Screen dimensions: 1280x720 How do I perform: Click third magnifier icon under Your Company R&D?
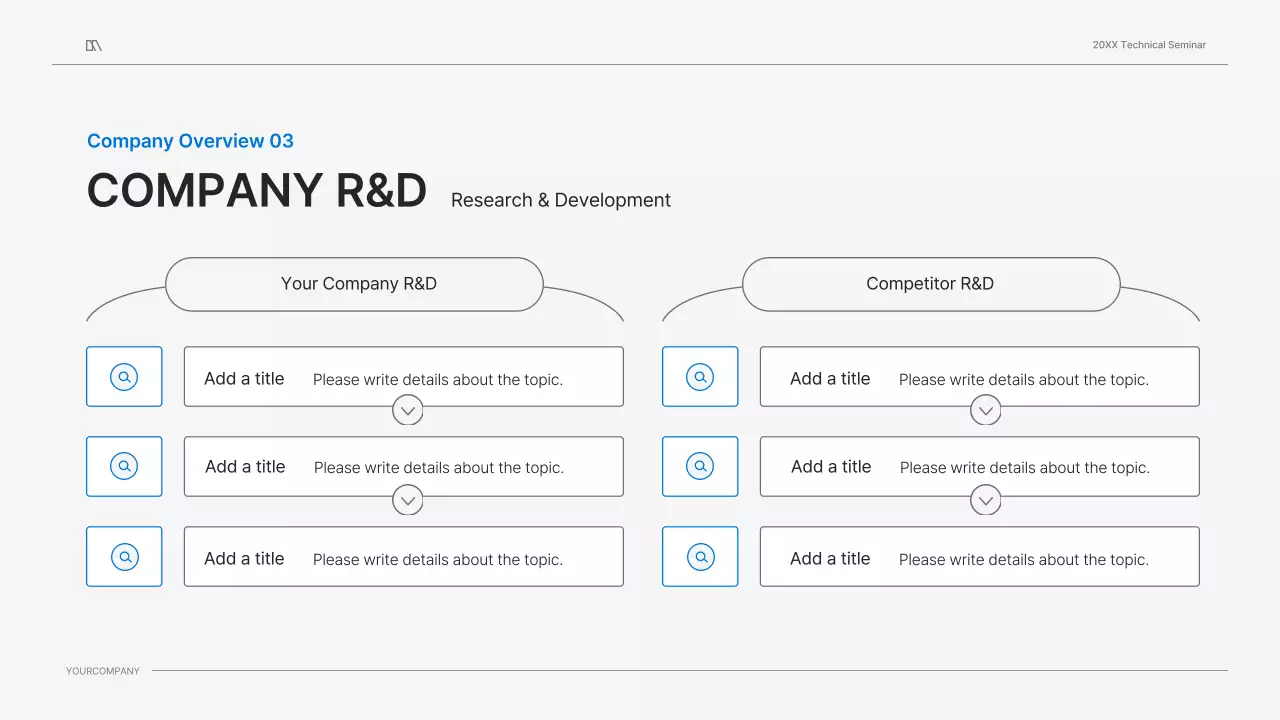tap(124, 557)
